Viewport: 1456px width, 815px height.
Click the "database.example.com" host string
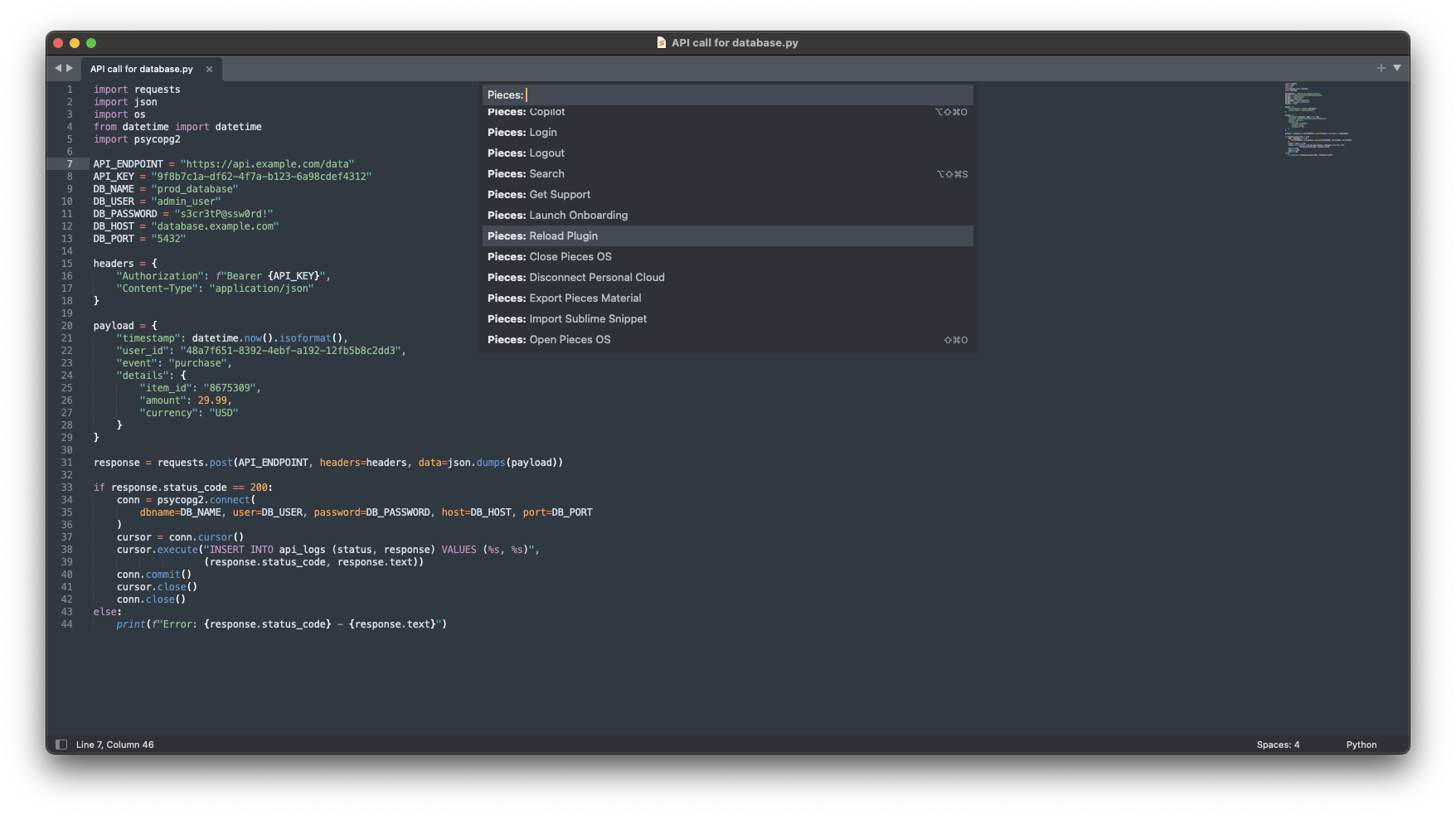(x=215, y=226)
